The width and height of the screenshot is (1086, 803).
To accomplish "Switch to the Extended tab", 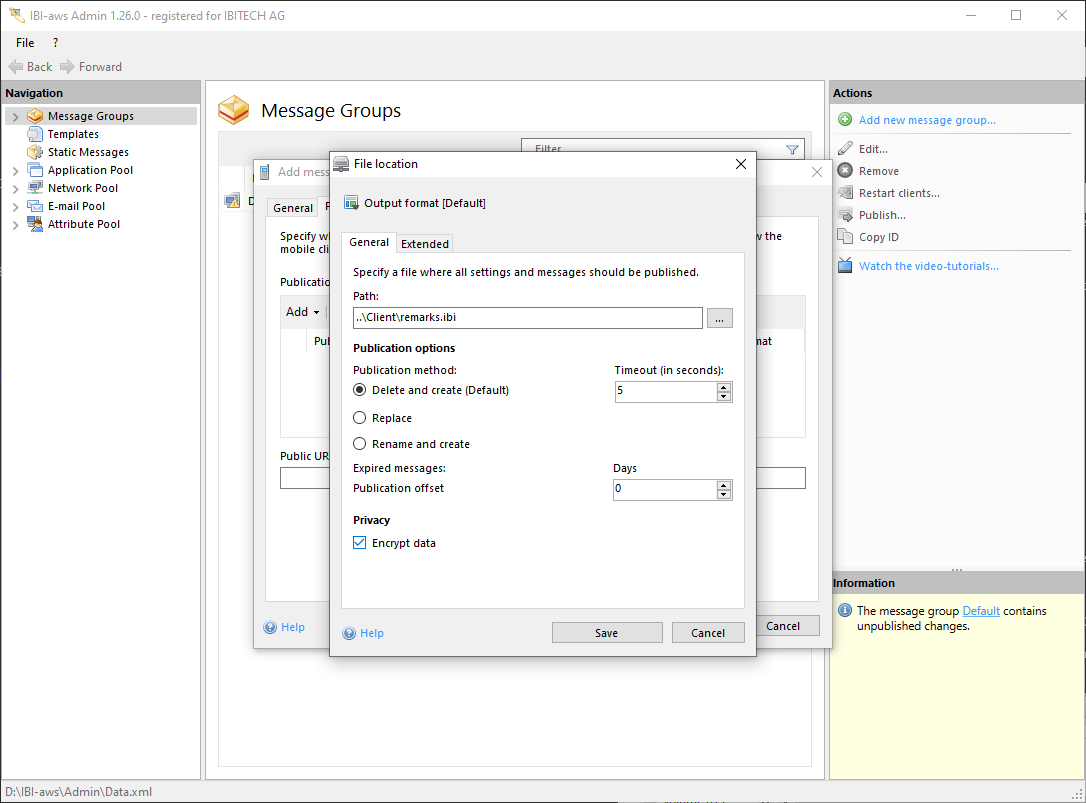I will pos(425,244).
